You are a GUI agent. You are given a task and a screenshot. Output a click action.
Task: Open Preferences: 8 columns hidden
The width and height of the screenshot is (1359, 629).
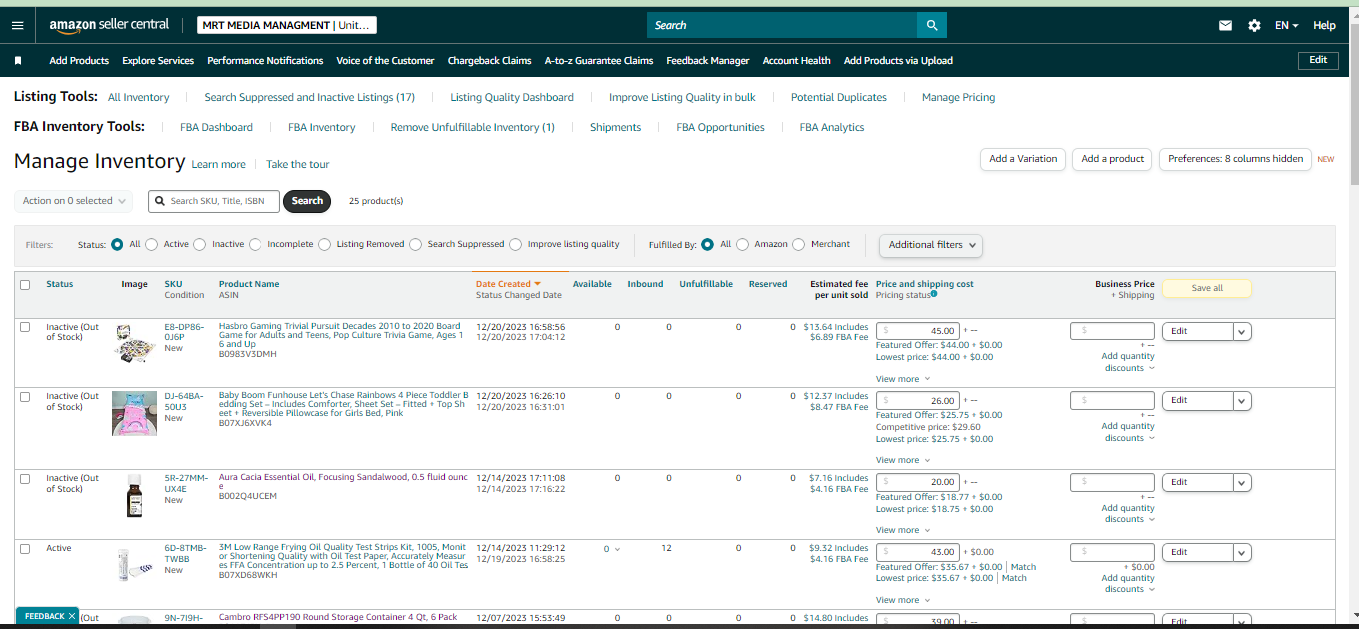click(x=1235, y=159)
